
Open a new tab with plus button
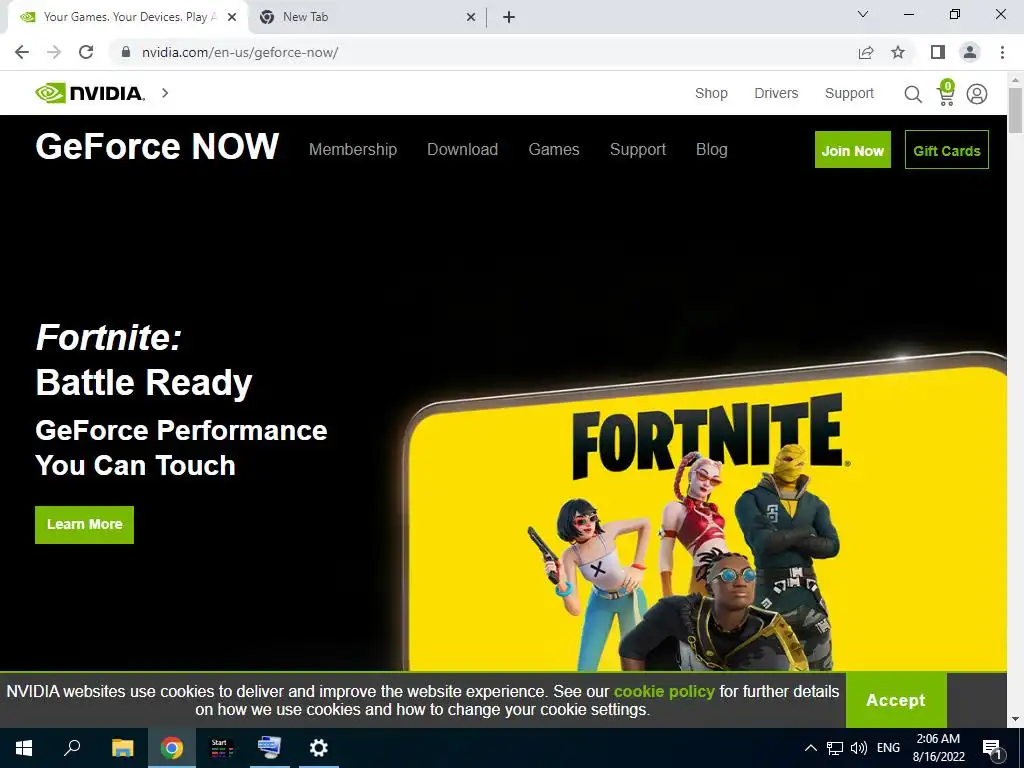coord(509,17)
